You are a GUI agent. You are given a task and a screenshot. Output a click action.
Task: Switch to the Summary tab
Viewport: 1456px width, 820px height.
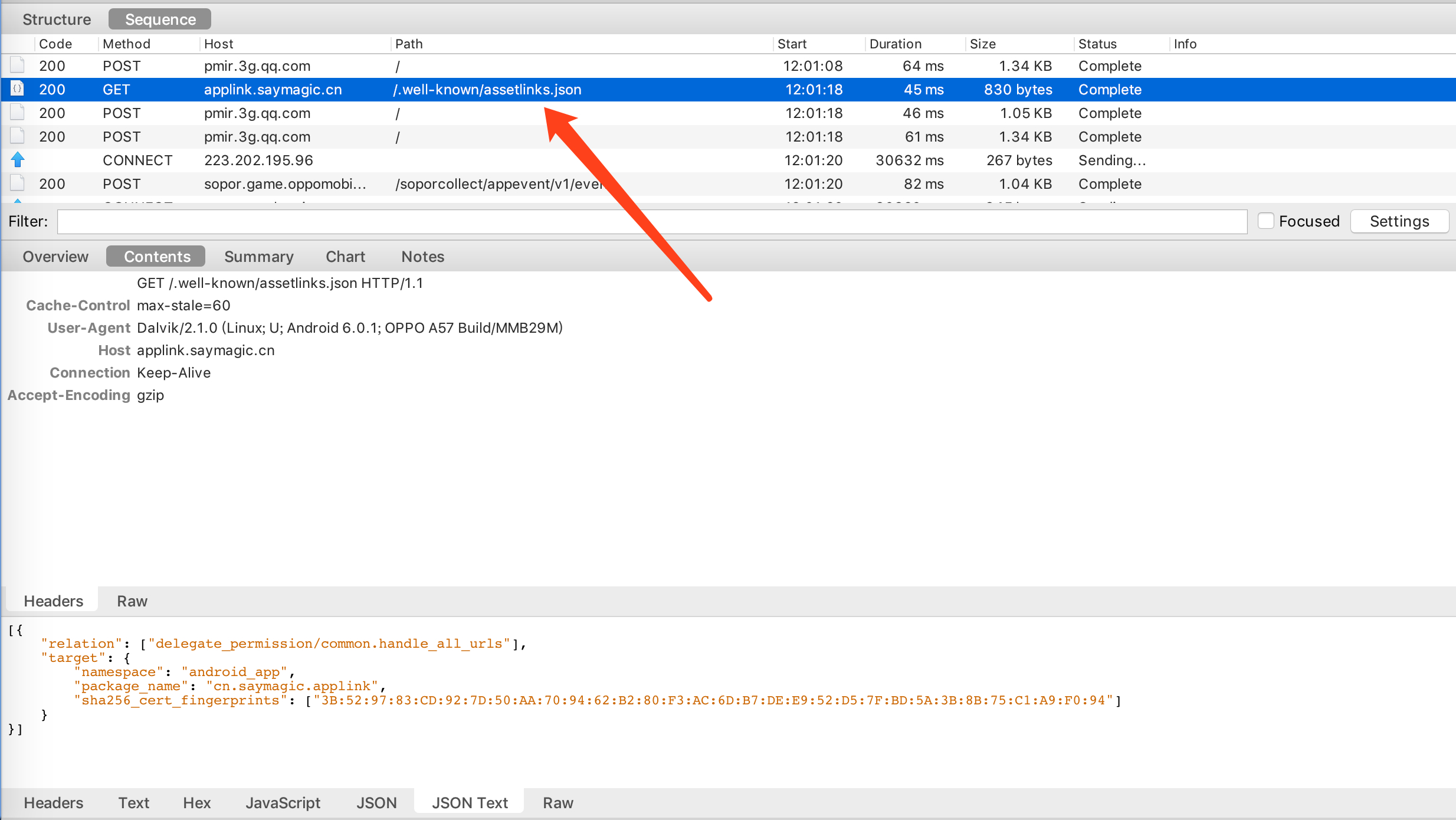click(x=258, y=257)
